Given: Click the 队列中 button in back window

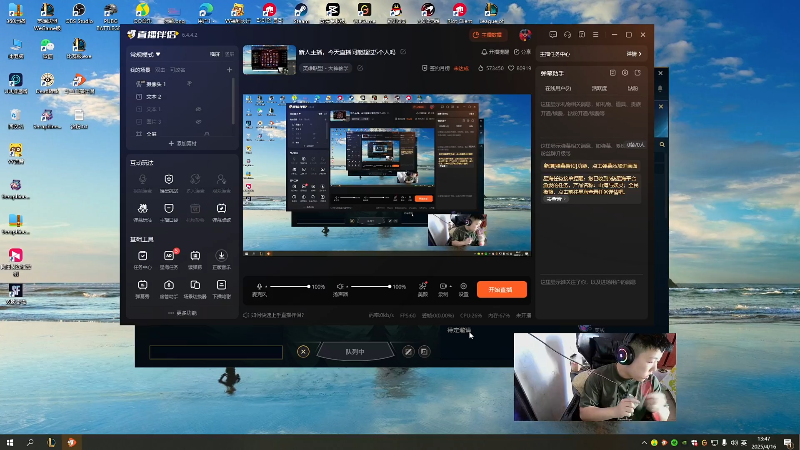Looking at the screenshot, I should coord(355,352).
